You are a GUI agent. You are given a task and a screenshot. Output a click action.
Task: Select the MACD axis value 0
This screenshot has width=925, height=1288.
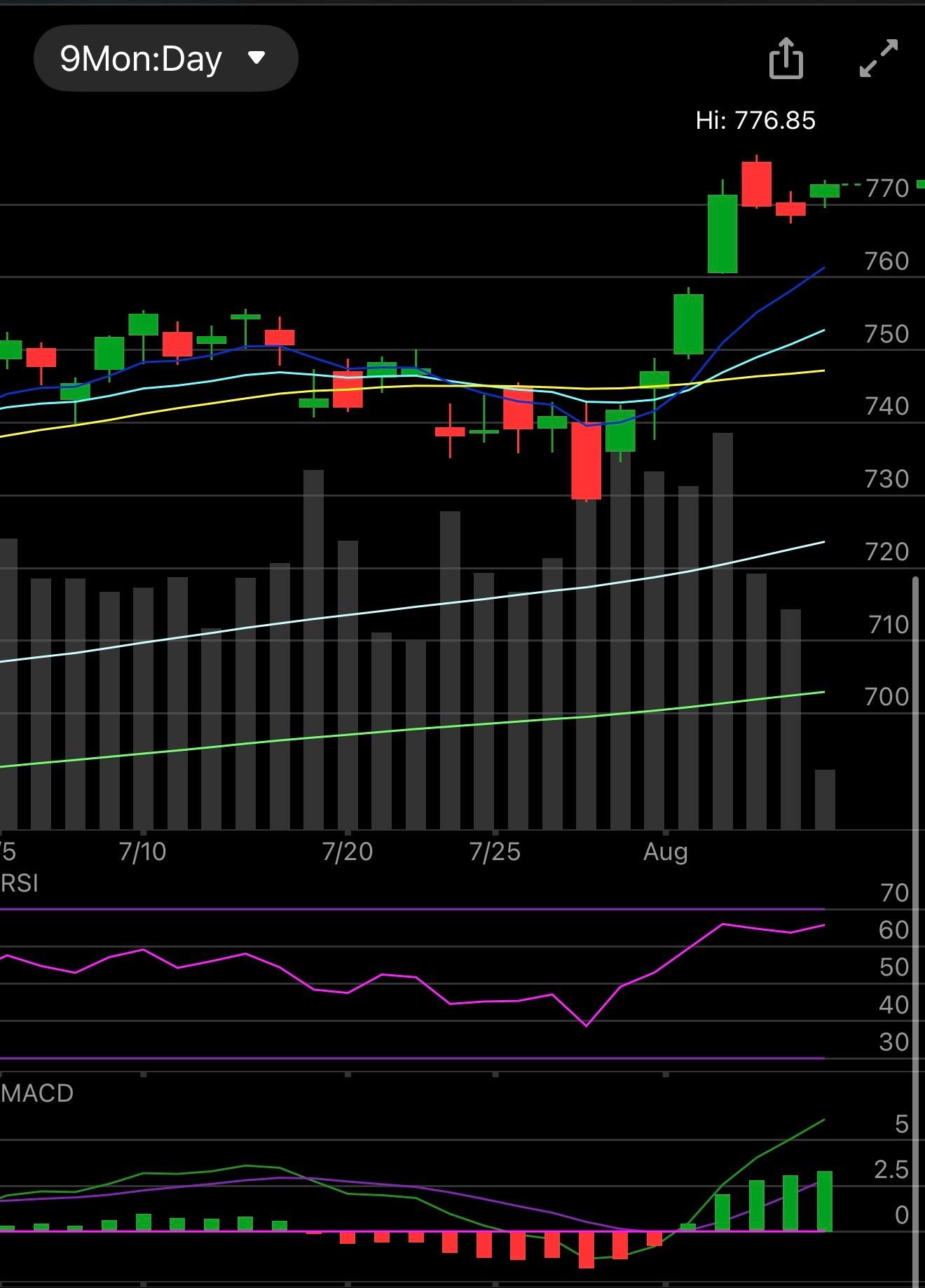[x=902, y=1215]
